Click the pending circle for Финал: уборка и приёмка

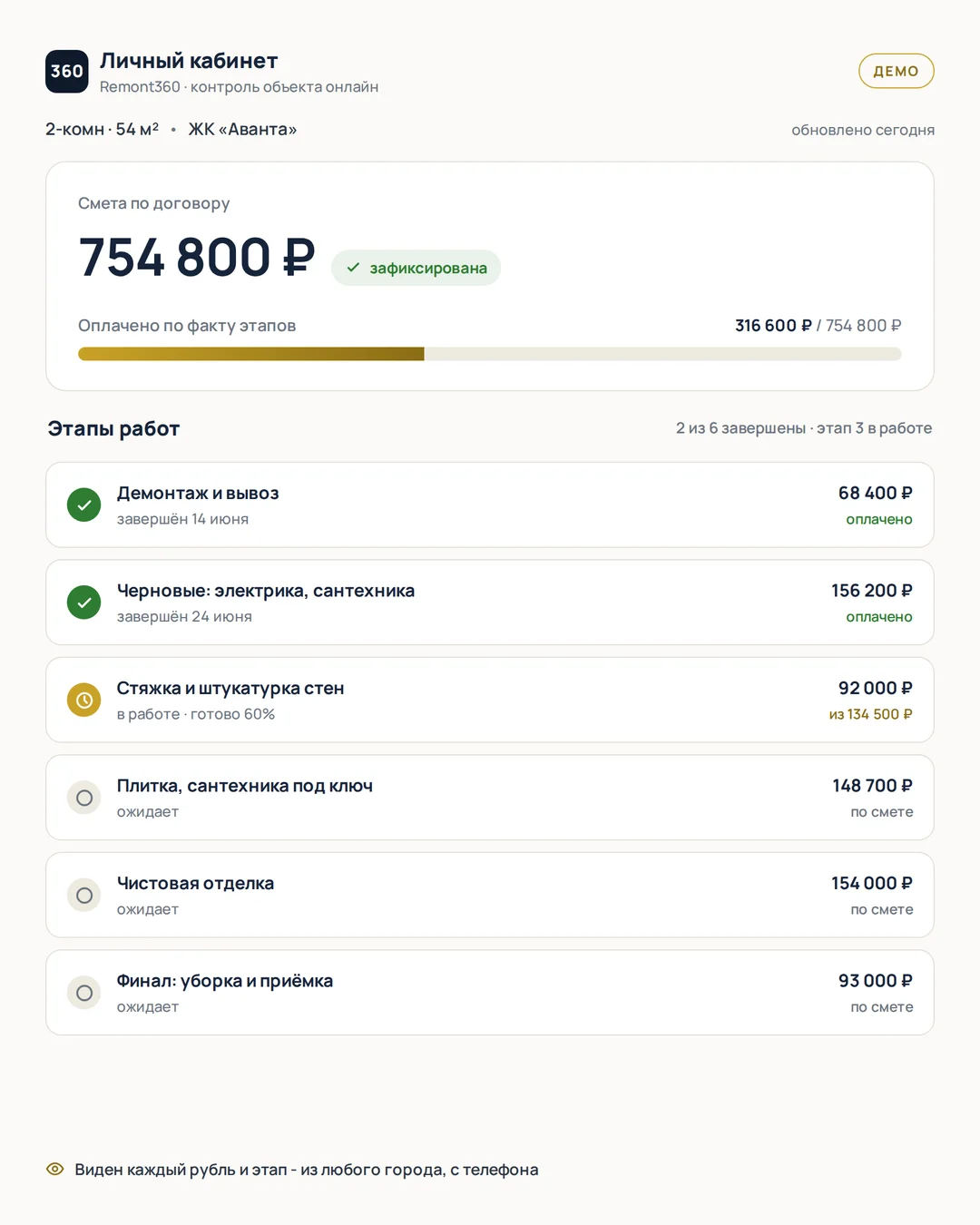click(84, 993)
